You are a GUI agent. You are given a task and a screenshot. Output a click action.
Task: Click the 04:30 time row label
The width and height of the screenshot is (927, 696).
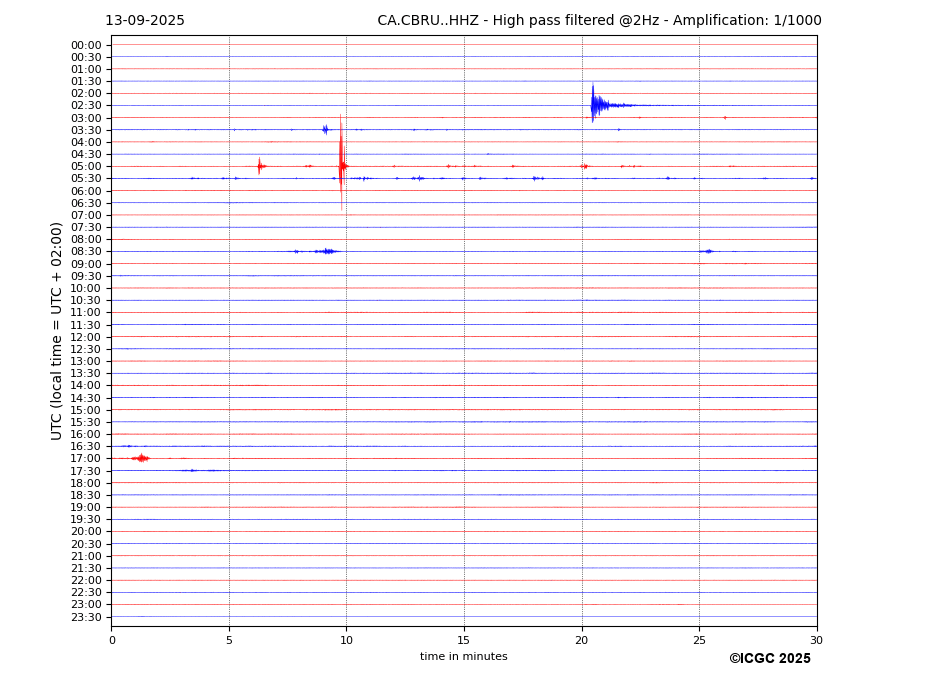pyautogui.click(x=86, y=154)
